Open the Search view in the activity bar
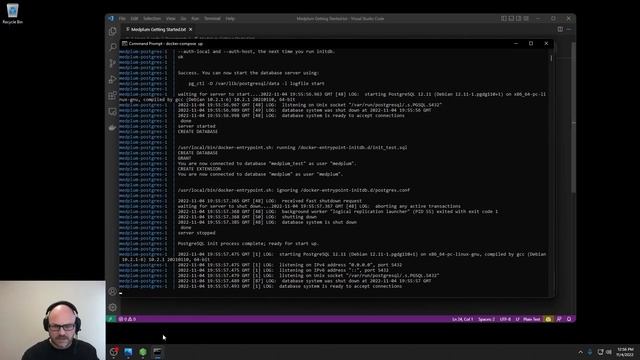Image resolution: width=640 pixels, height=360 pixels. coord(113,47)
